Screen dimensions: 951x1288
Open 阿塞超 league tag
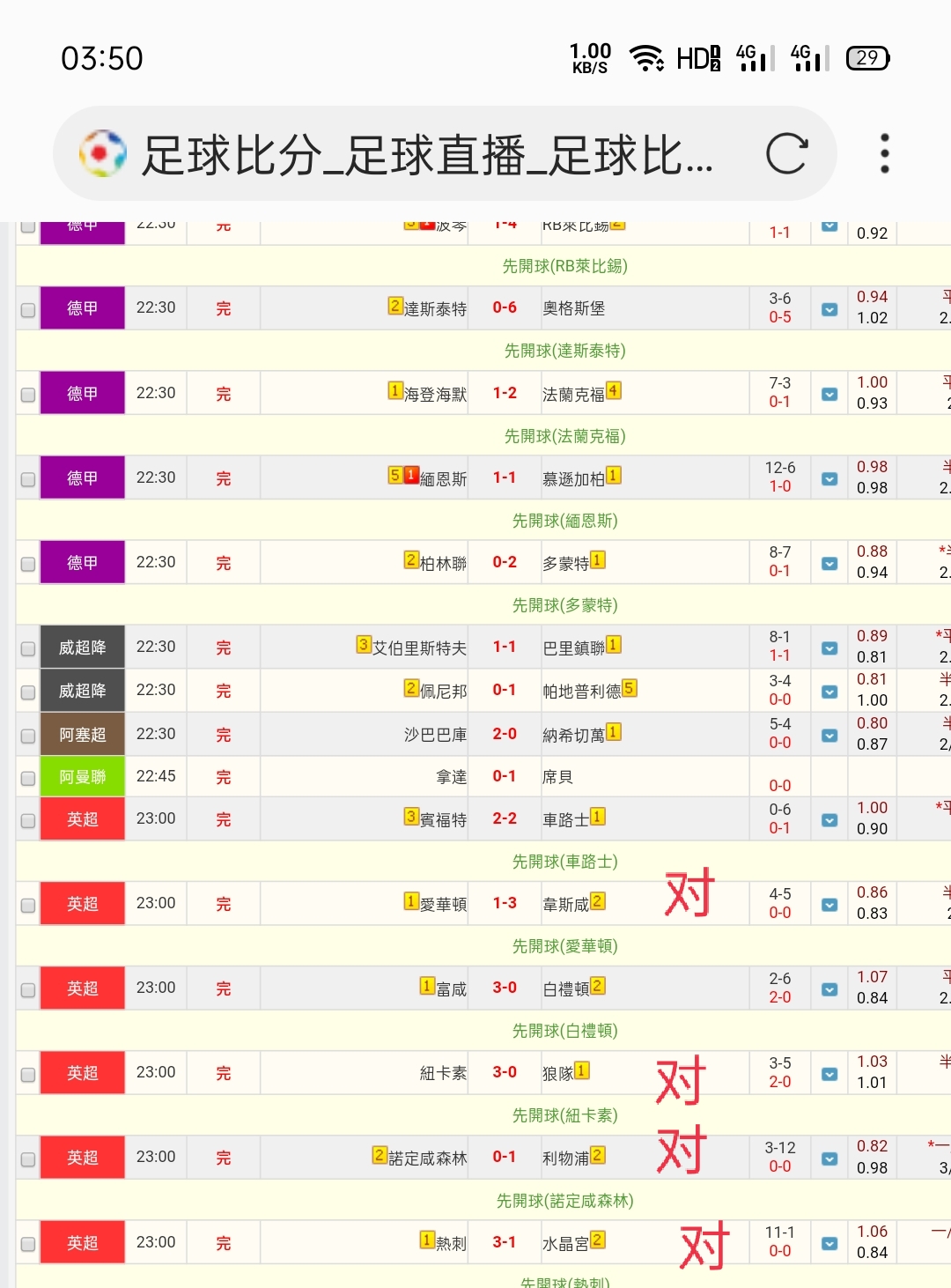[83, 734]
